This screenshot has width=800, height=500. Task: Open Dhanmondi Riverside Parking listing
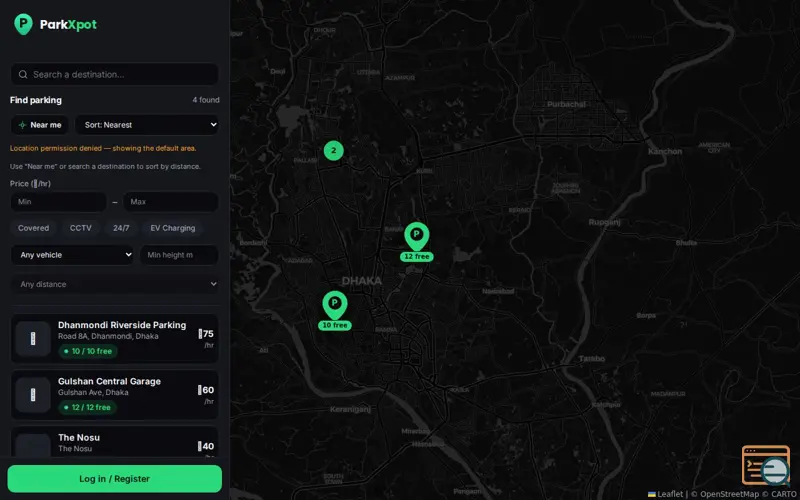[114, 338]
